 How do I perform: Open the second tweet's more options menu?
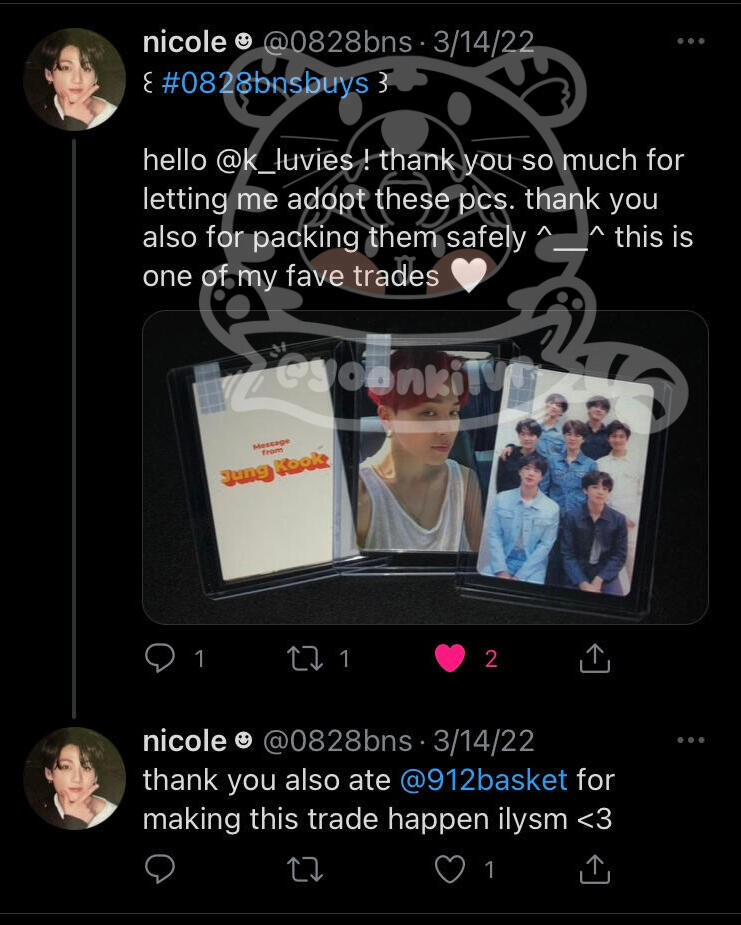click(x=691, y=740)
